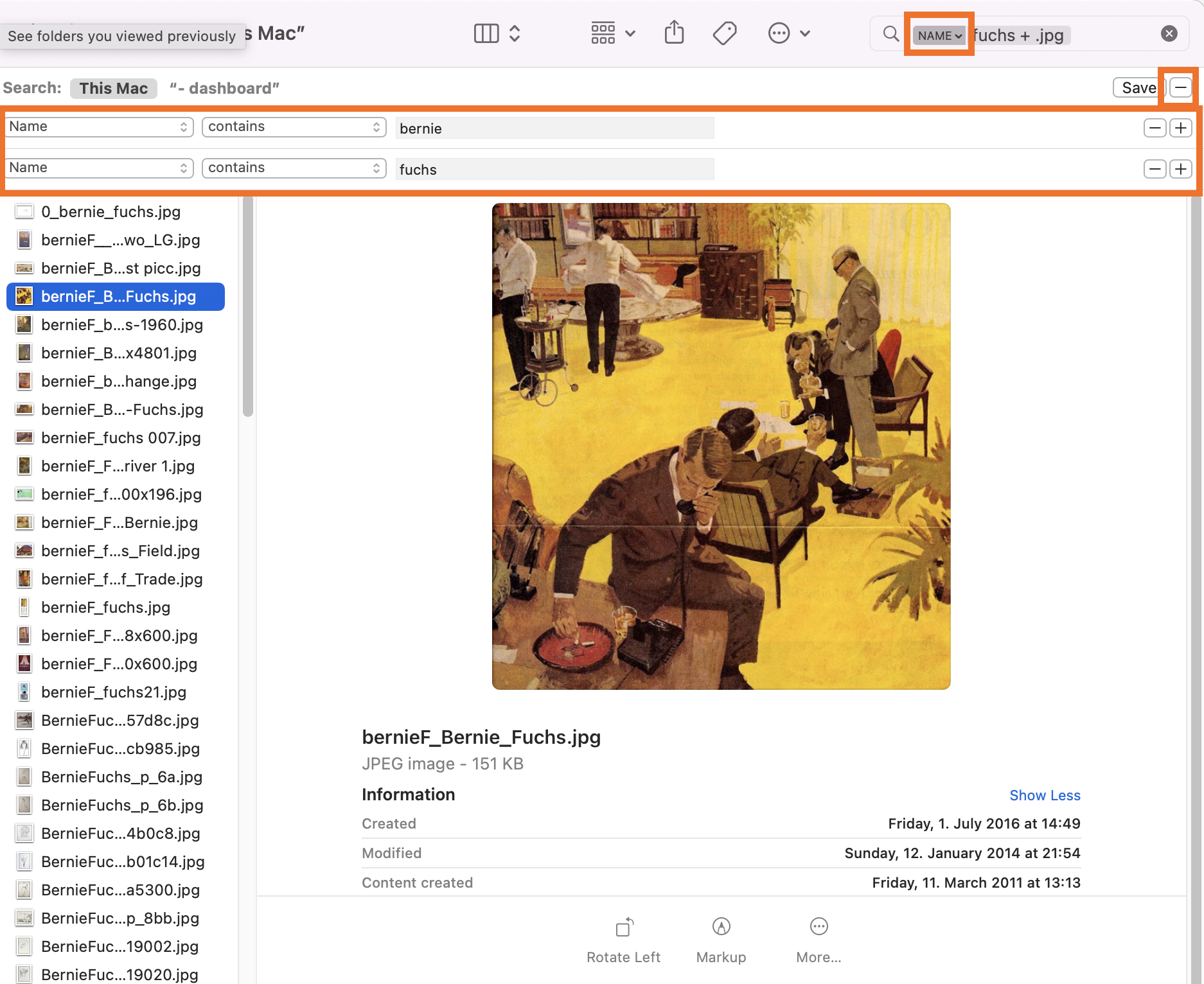The height and width of the screenshot is (984, 1204).
Task: Select the This Mac search scope
Action: click(x=114, y=88)
